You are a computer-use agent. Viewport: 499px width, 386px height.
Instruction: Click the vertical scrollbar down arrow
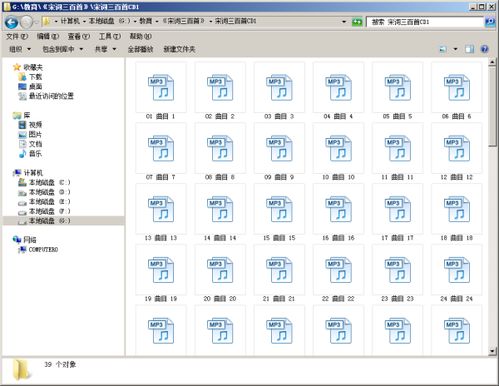coord(492,351)
